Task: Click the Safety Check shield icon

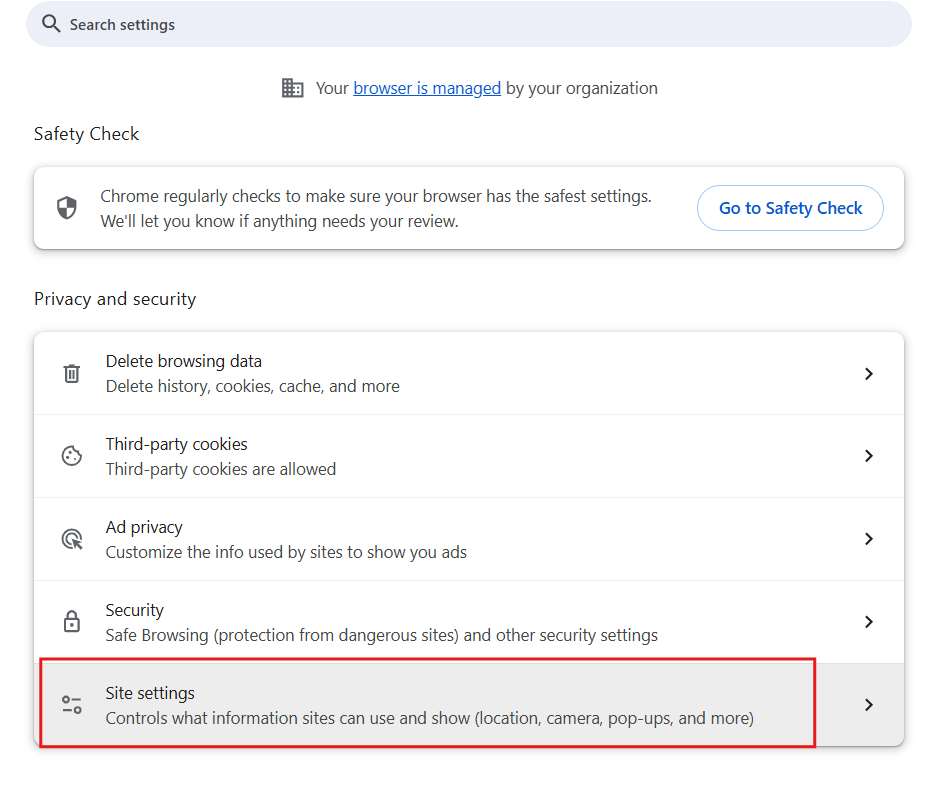Action: 67,208
